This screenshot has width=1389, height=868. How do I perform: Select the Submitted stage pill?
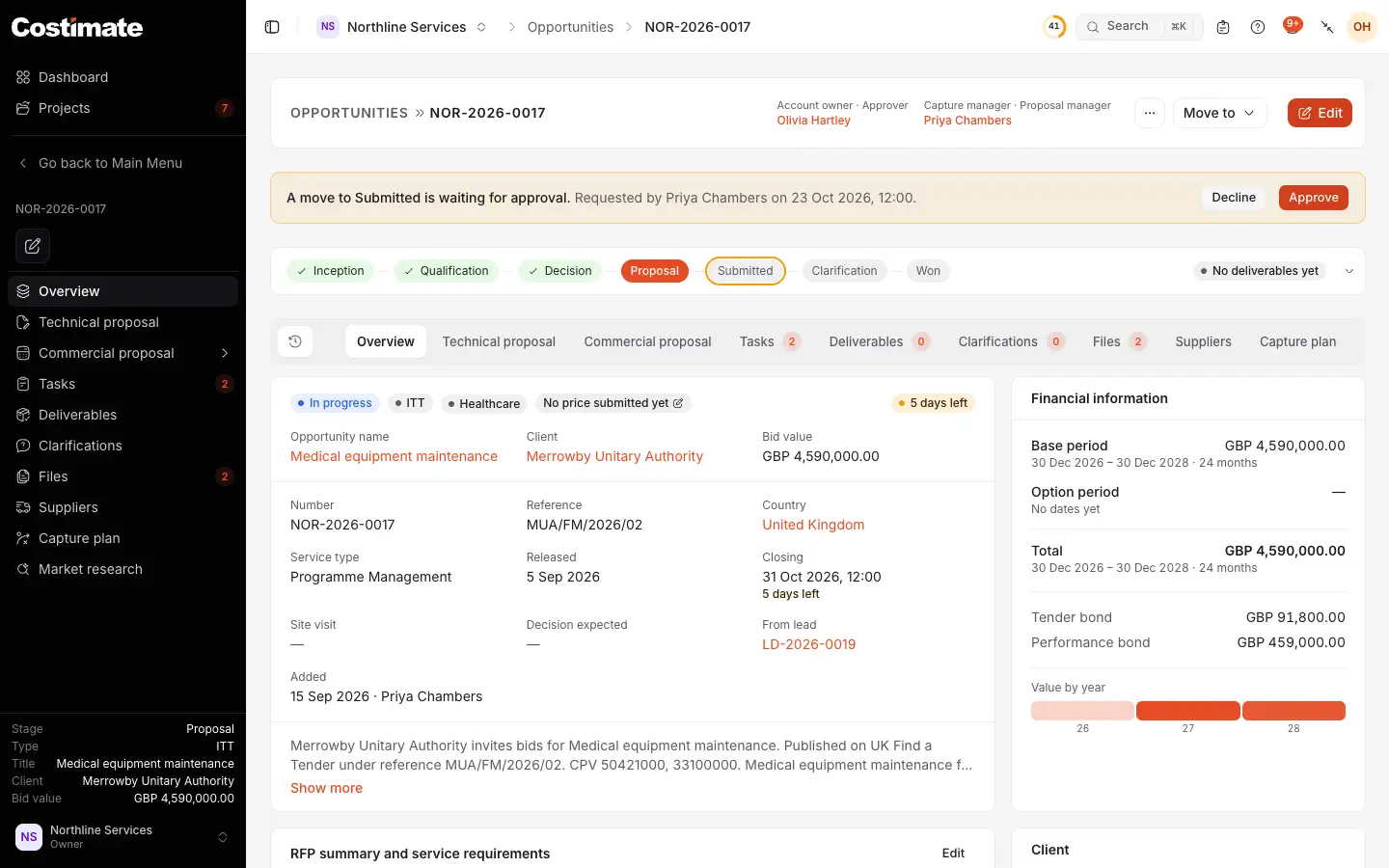[x=746, y=271]
